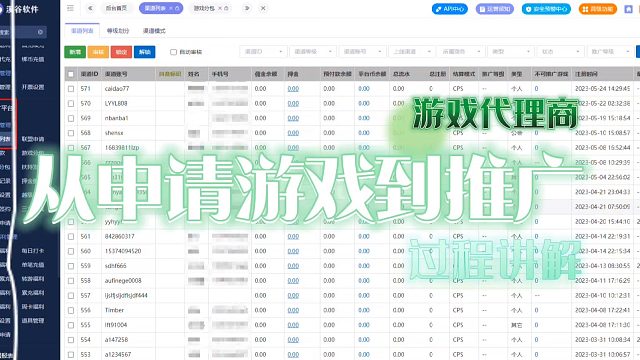Click account name sdtif666
The height and width of the screenshot is (360, 640).
[x=116, y=266]
